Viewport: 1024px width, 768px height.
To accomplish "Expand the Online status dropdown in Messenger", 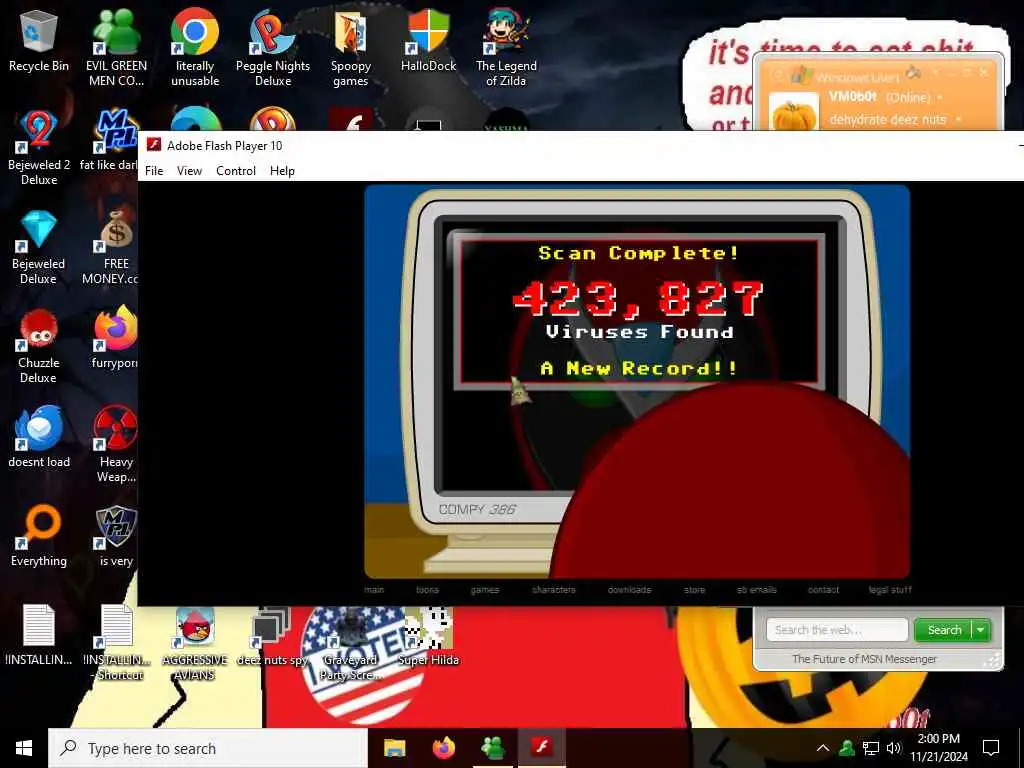I will 940,97.
